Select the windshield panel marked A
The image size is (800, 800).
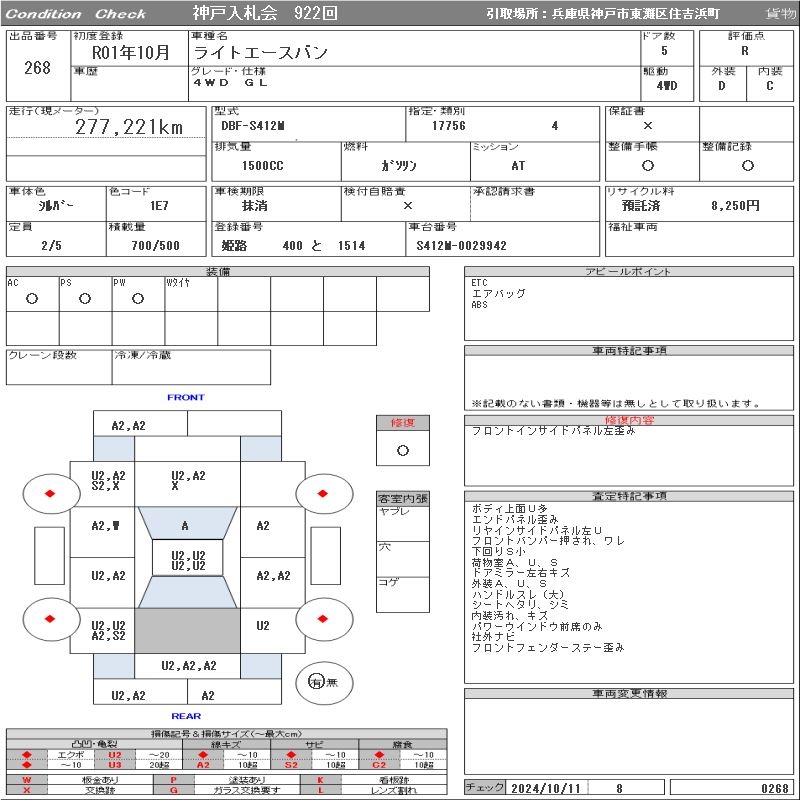(x=185, y=525)
